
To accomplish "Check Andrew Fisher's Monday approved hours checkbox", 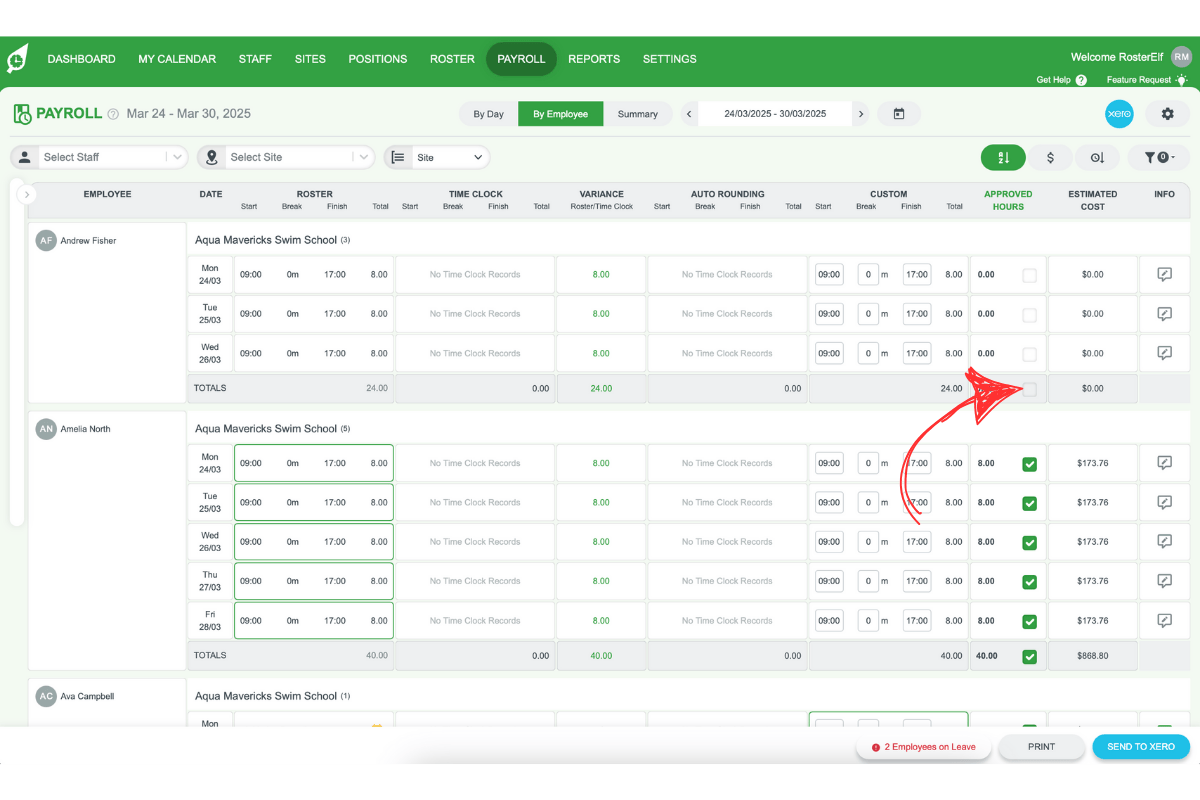I will pos(1030,274).
